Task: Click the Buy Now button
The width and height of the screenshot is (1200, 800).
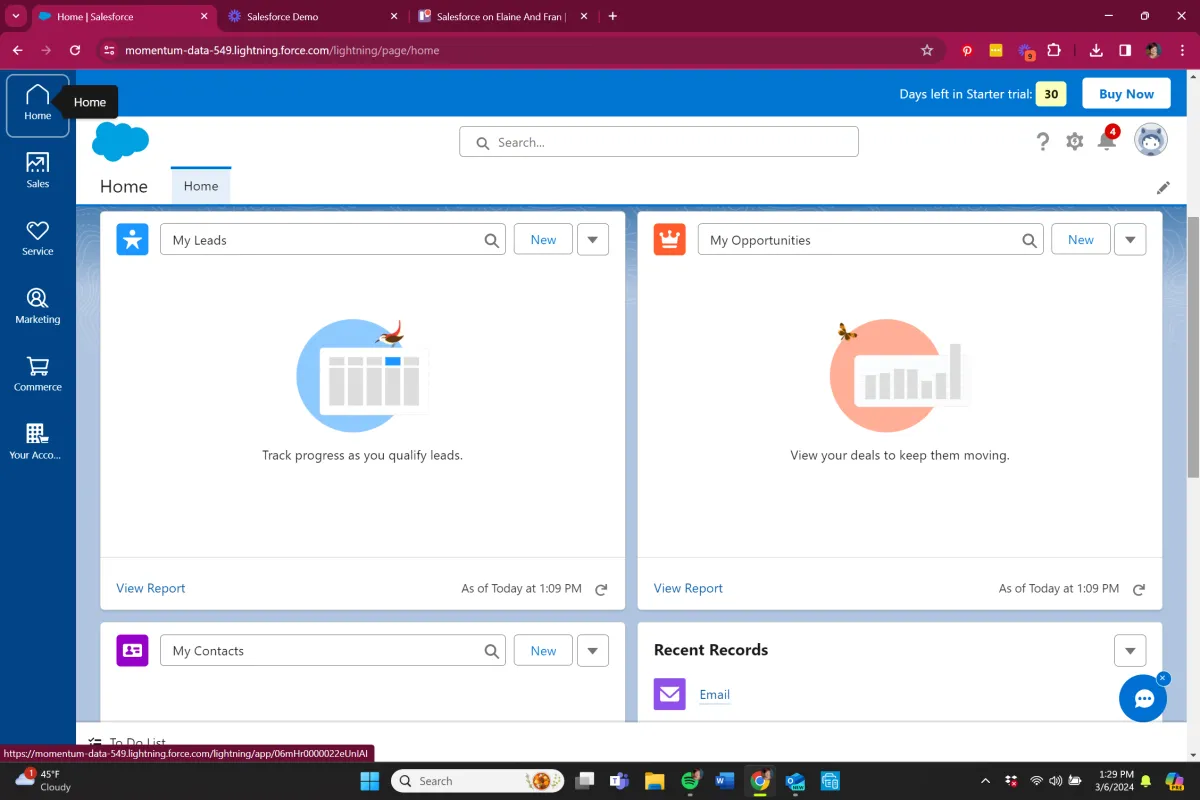Action: pos(1126,94)
